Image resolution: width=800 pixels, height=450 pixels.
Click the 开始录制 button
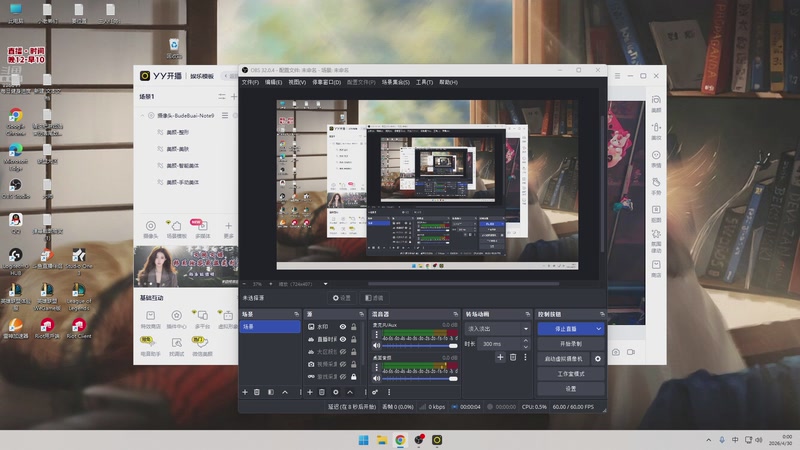pyautogui.click(x=570, y=344)
